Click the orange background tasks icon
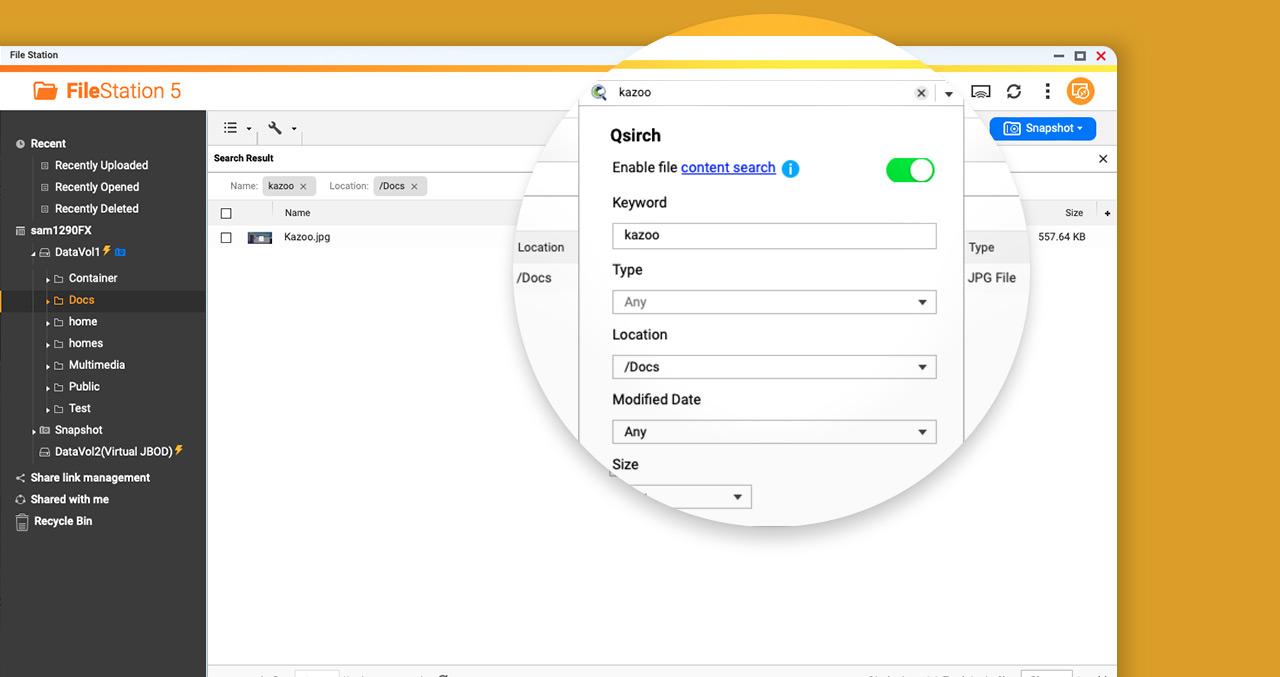Viewport: 1280px width, 677px height. click(1080, 92)
